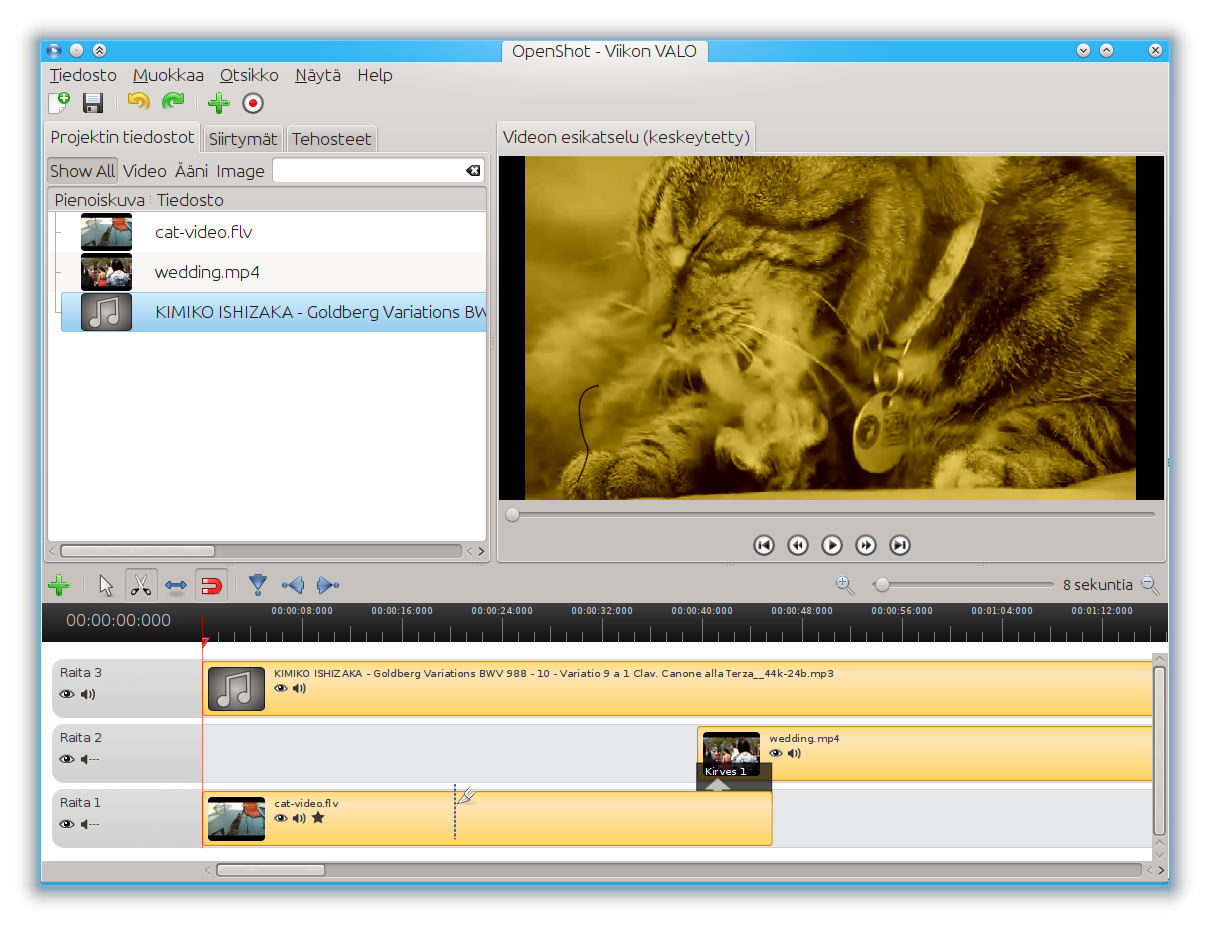The image size is (1210, 925).
Task: Select Videon esikatselu tab
Action: pyautogui.click(x=626, y=137)
